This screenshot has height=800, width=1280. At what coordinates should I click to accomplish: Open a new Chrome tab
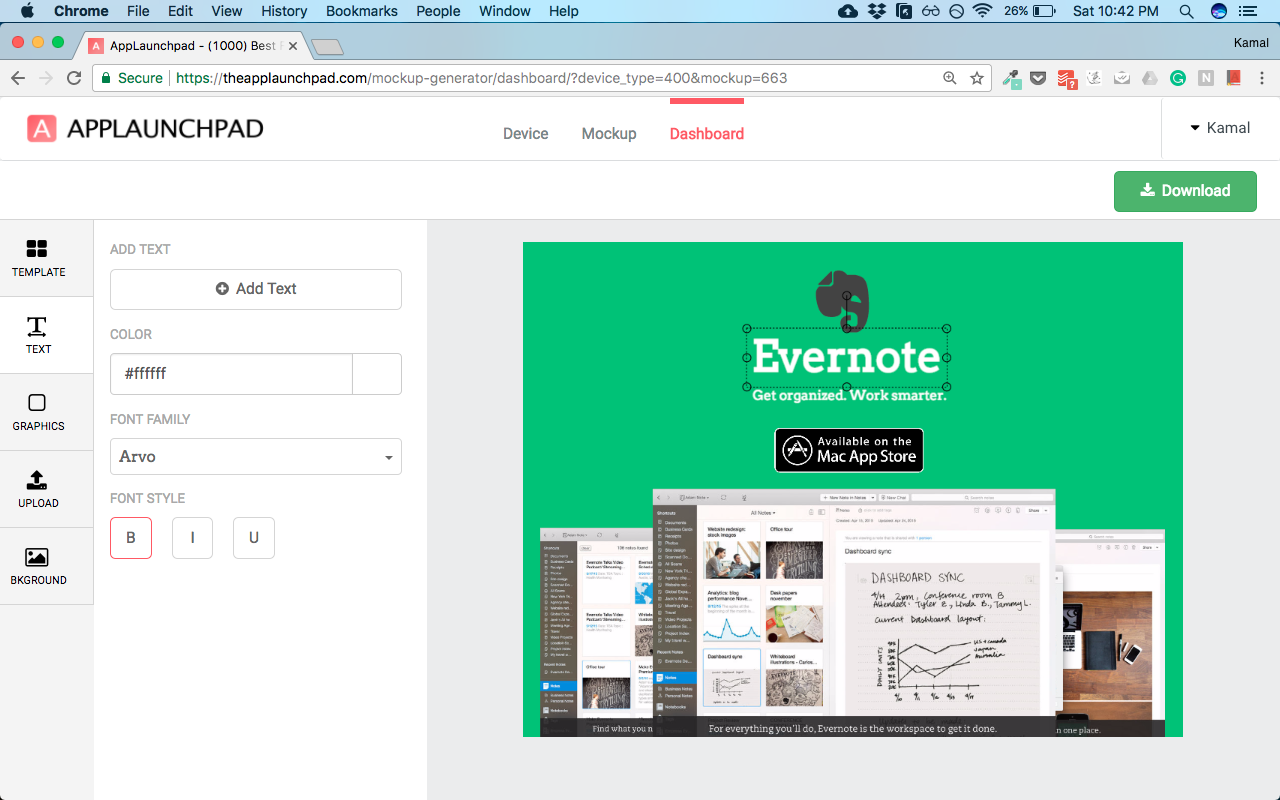click(327, 47)
